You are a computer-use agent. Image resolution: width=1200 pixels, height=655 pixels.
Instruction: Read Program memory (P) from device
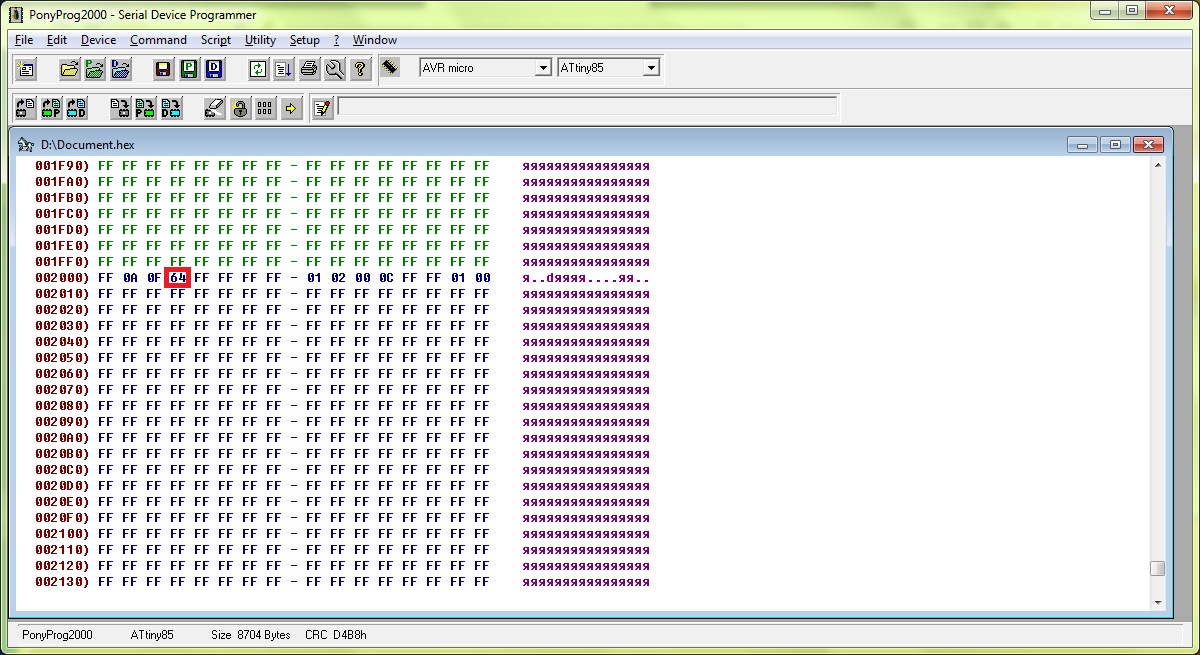[51, 108]
